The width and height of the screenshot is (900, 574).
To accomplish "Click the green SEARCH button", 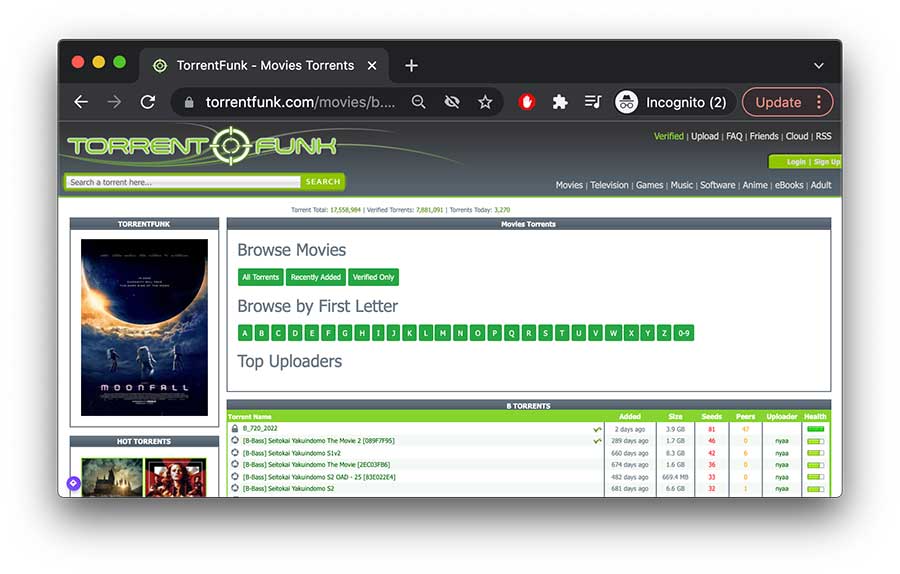I will click(x=323, y=182).
